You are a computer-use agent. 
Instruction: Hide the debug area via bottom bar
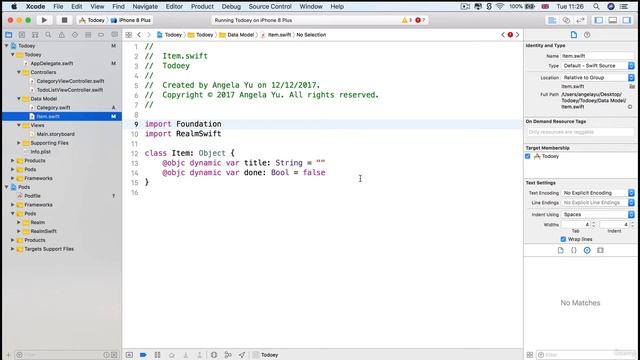[x=129, y=355]
